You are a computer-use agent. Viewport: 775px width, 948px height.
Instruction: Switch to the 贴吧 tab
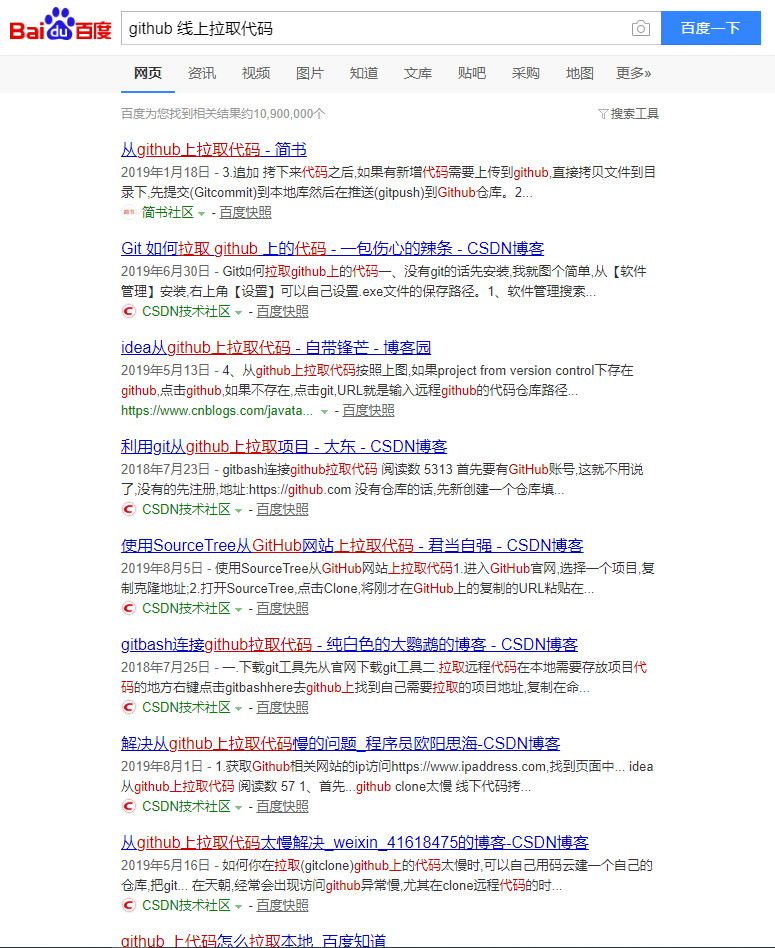(472, 73)
